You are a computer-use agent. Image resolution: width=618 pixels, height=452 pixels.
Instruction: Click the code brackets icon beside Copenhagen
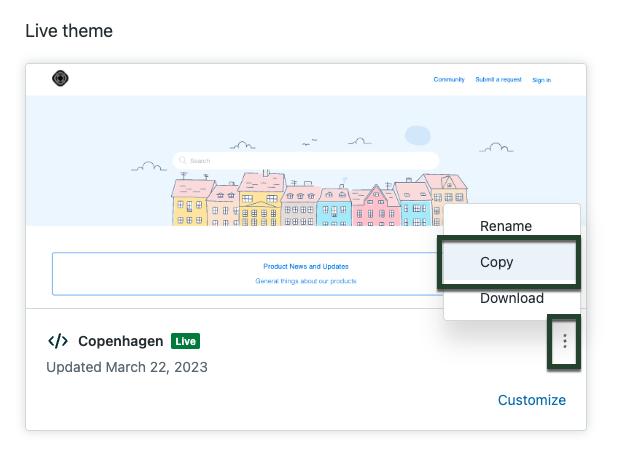pyautogui.click(x=58, y=341)
